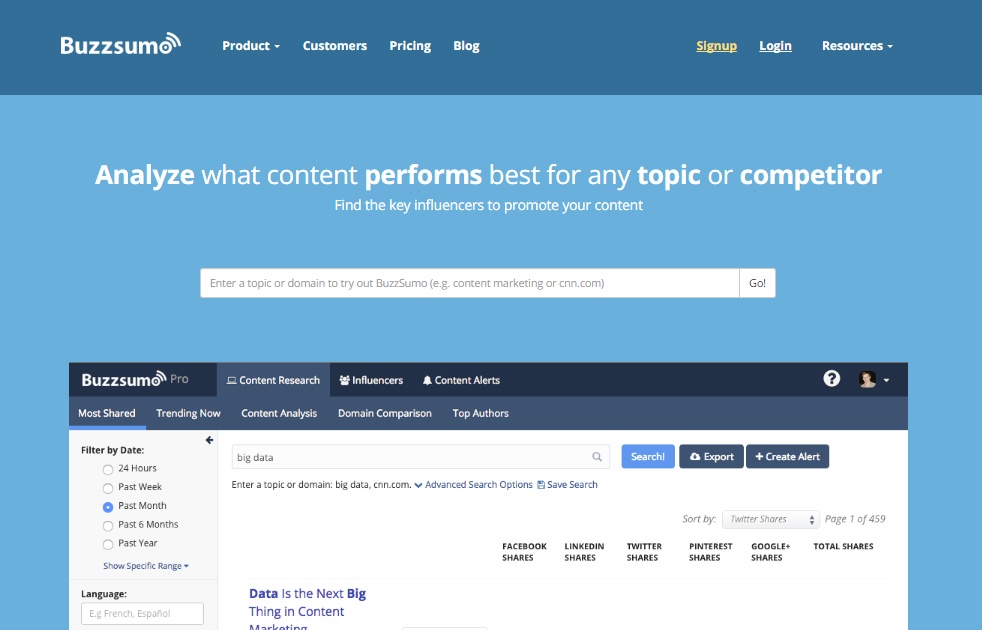
Task: Open the Product dropdown menu
Action: (x=251, y=46)
